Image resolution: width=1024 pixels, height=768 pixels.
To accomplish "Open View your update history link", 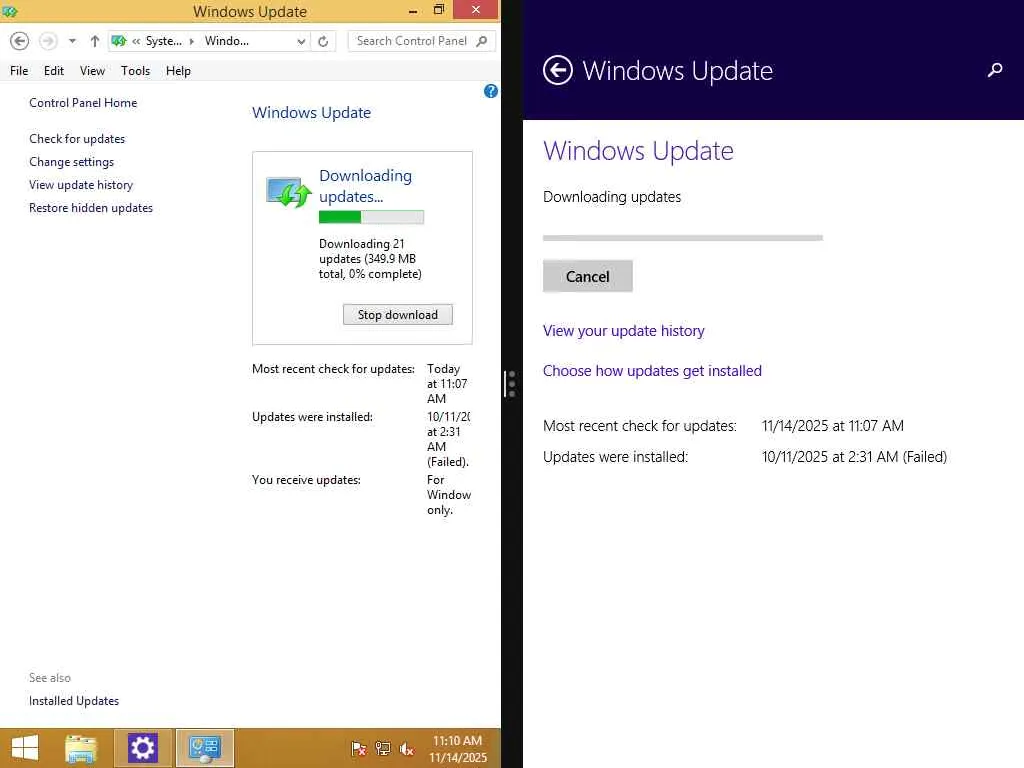I will tap(624, 331).
